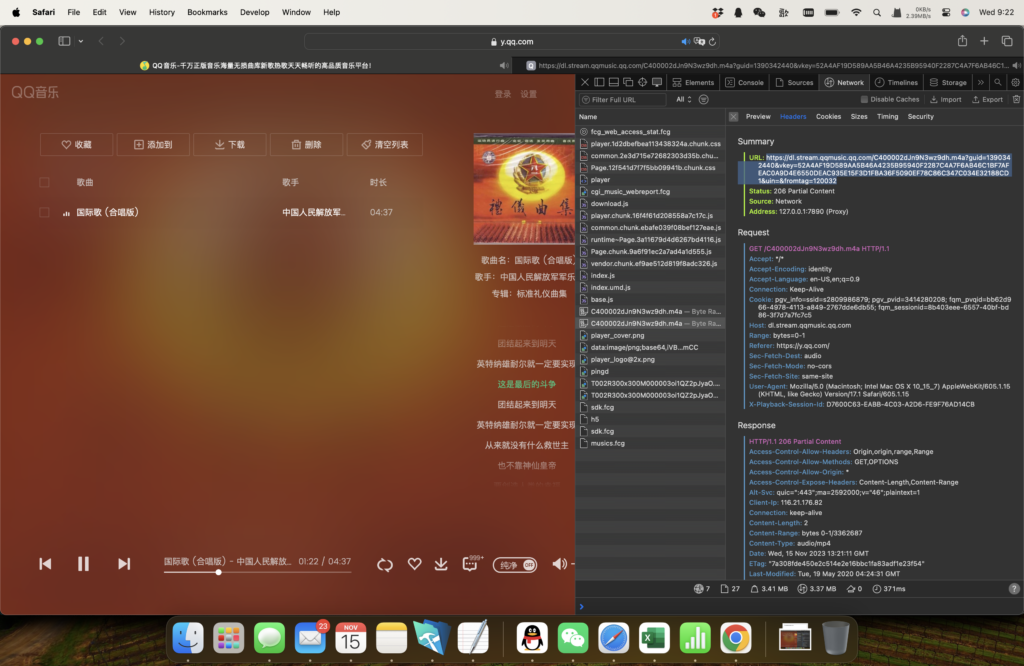The image size is (1024, 666).
Task: Click group media requests filter icon
Action: click(703, 99)
